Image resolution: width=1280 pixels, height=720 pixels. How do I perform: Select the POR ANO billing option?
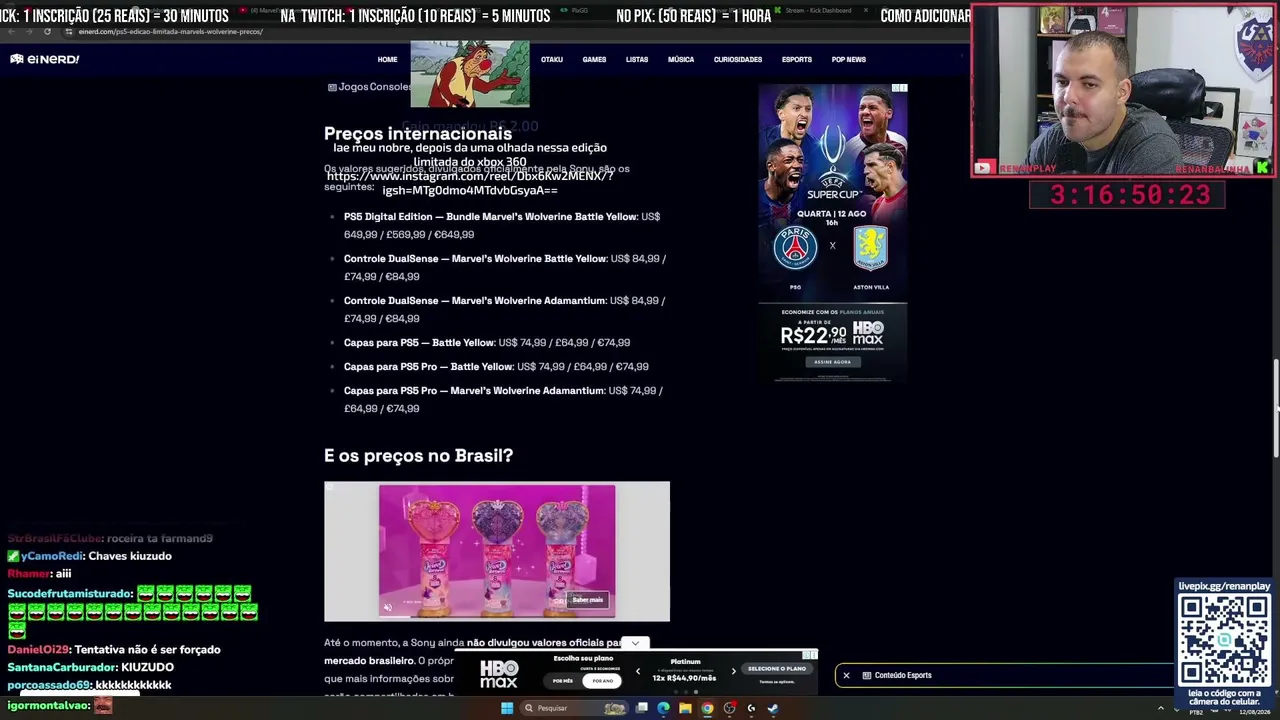602,681
